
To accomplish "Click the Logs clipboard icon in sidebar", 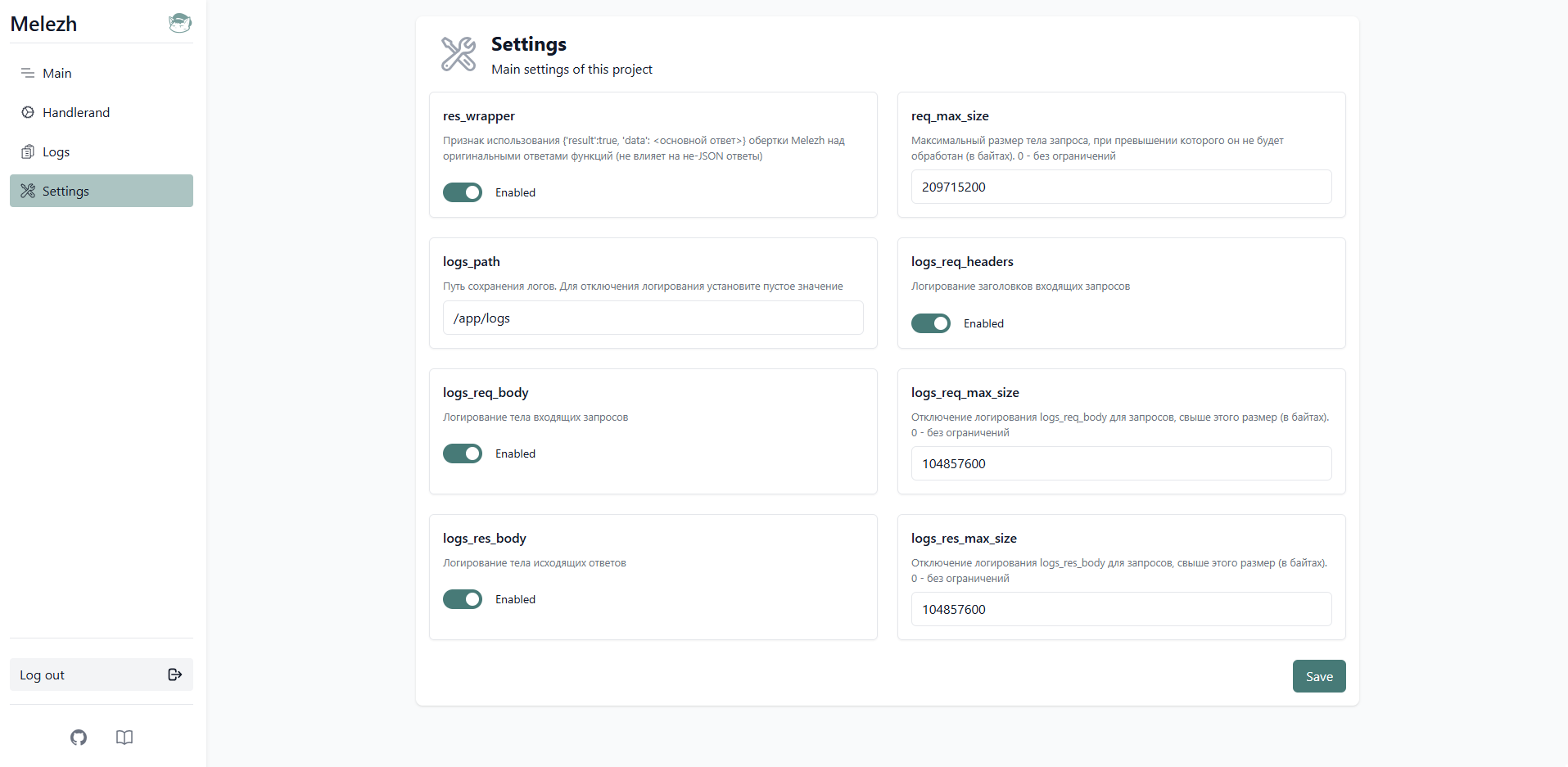I will pyautogui.click(x=28, y=151).
